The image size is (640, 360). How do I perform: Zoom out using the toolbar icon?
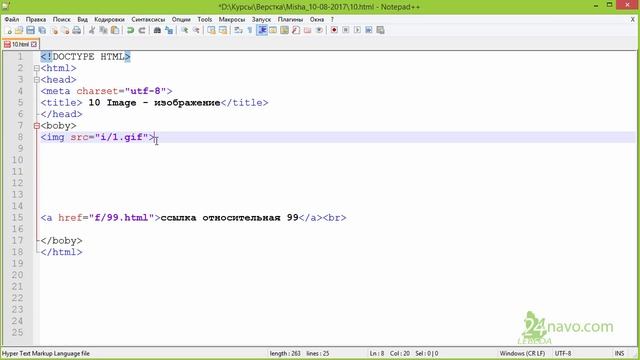tap(196, 30)
